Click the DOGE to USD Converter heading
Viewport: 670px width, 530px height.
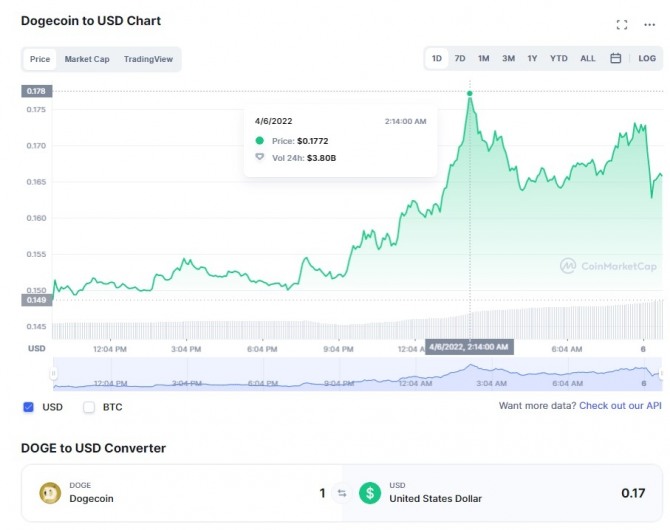(93, 448)
